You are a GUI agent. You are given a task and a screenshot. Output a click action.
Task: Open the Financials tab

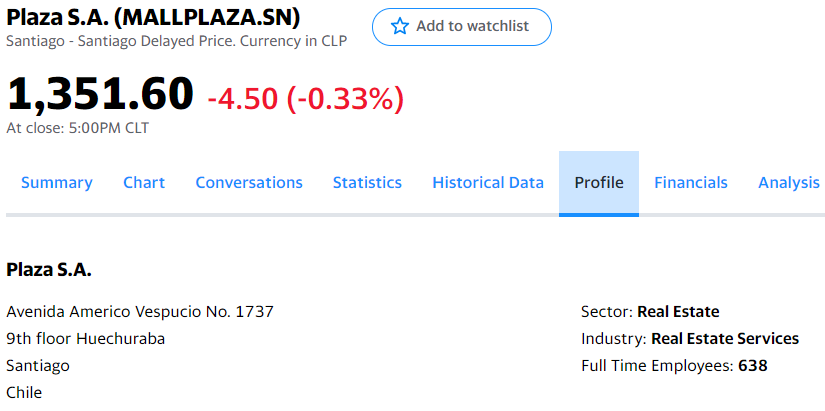[x=691, y=183]
